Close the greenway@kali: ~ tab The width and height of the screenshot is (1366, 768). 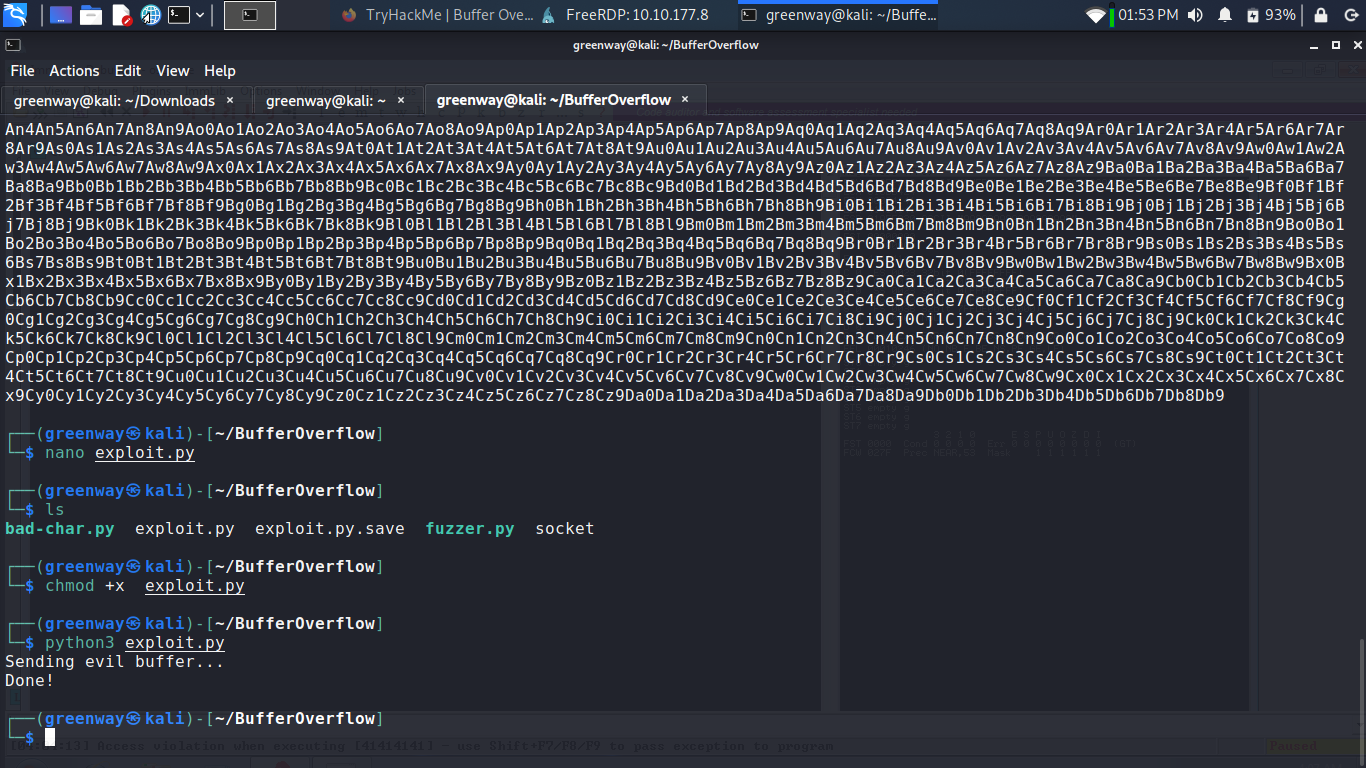point(402,100)
